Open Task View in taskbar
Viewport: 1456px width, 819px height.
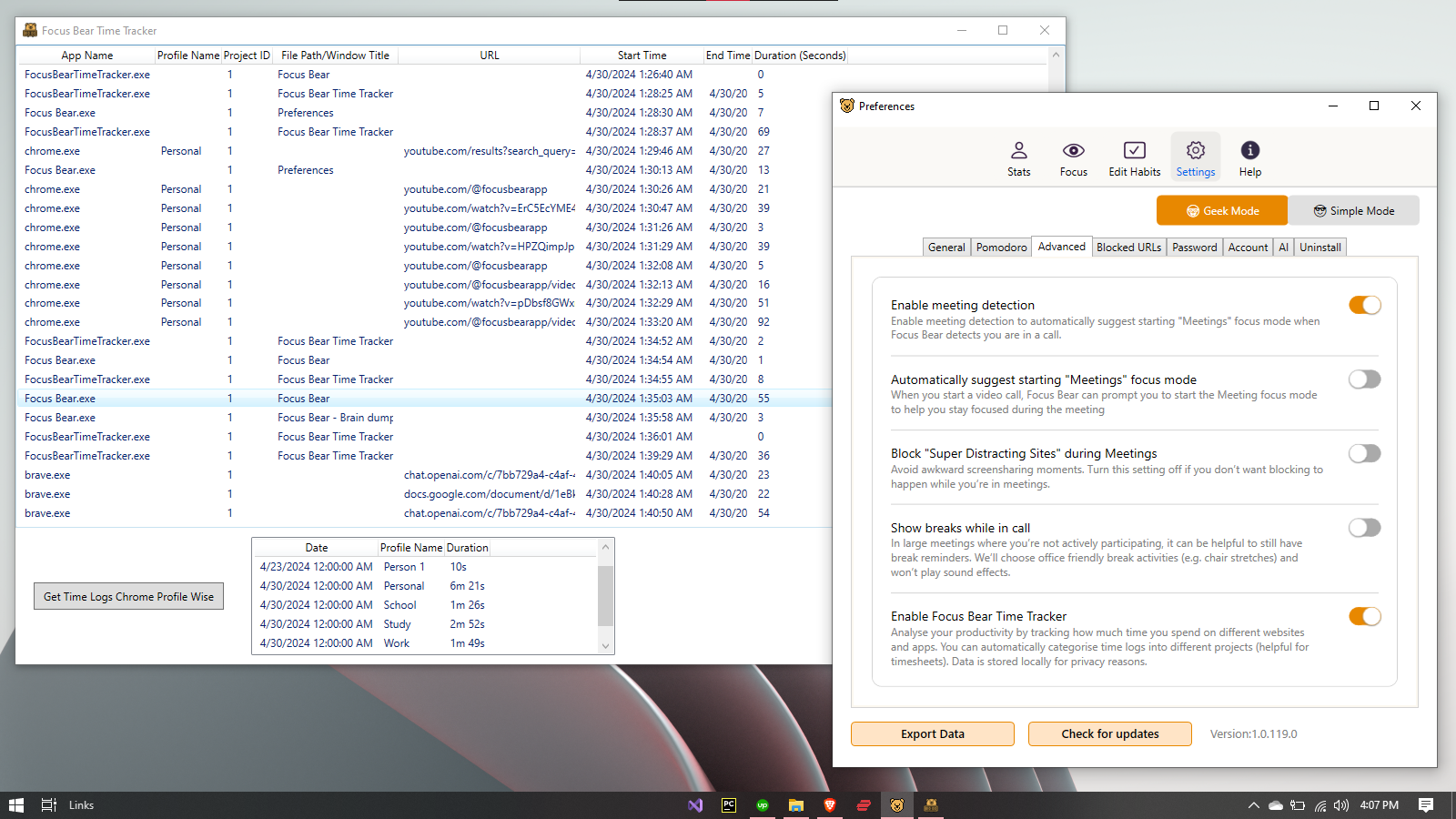[49, 805]
